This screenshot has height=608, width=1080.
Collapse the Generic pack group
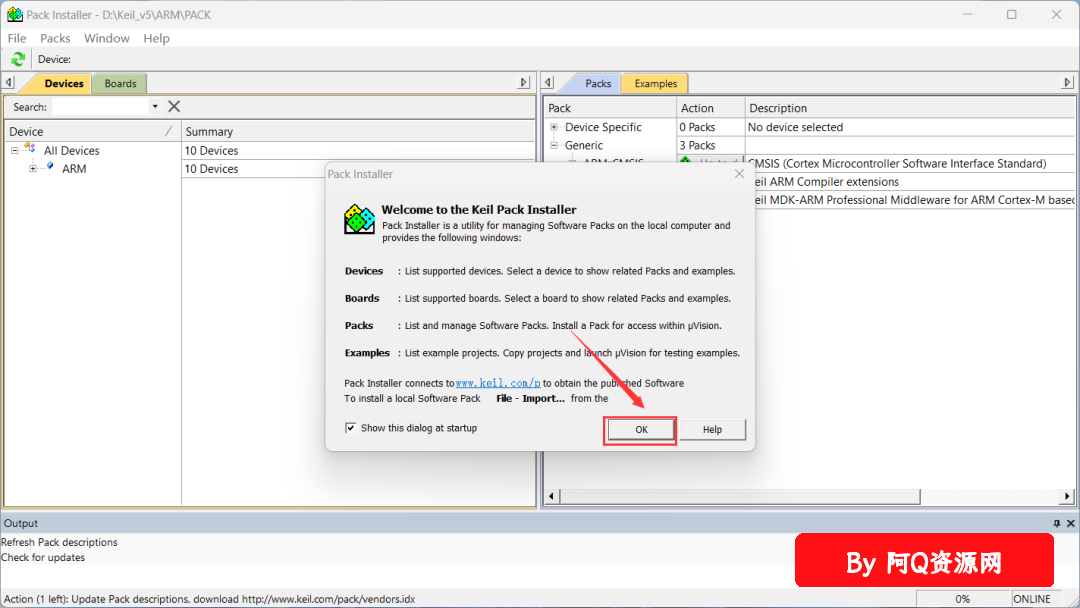554,145
